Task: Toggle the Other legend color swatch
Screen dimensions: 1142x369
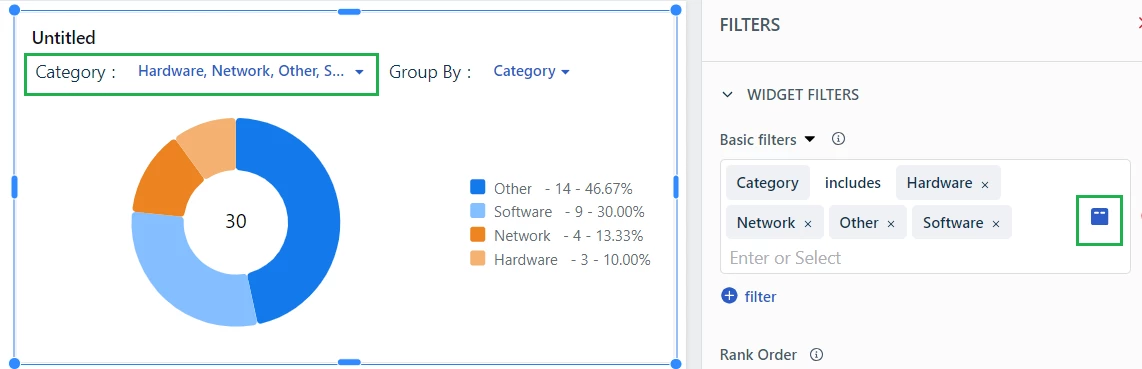Action: [478, 188]
